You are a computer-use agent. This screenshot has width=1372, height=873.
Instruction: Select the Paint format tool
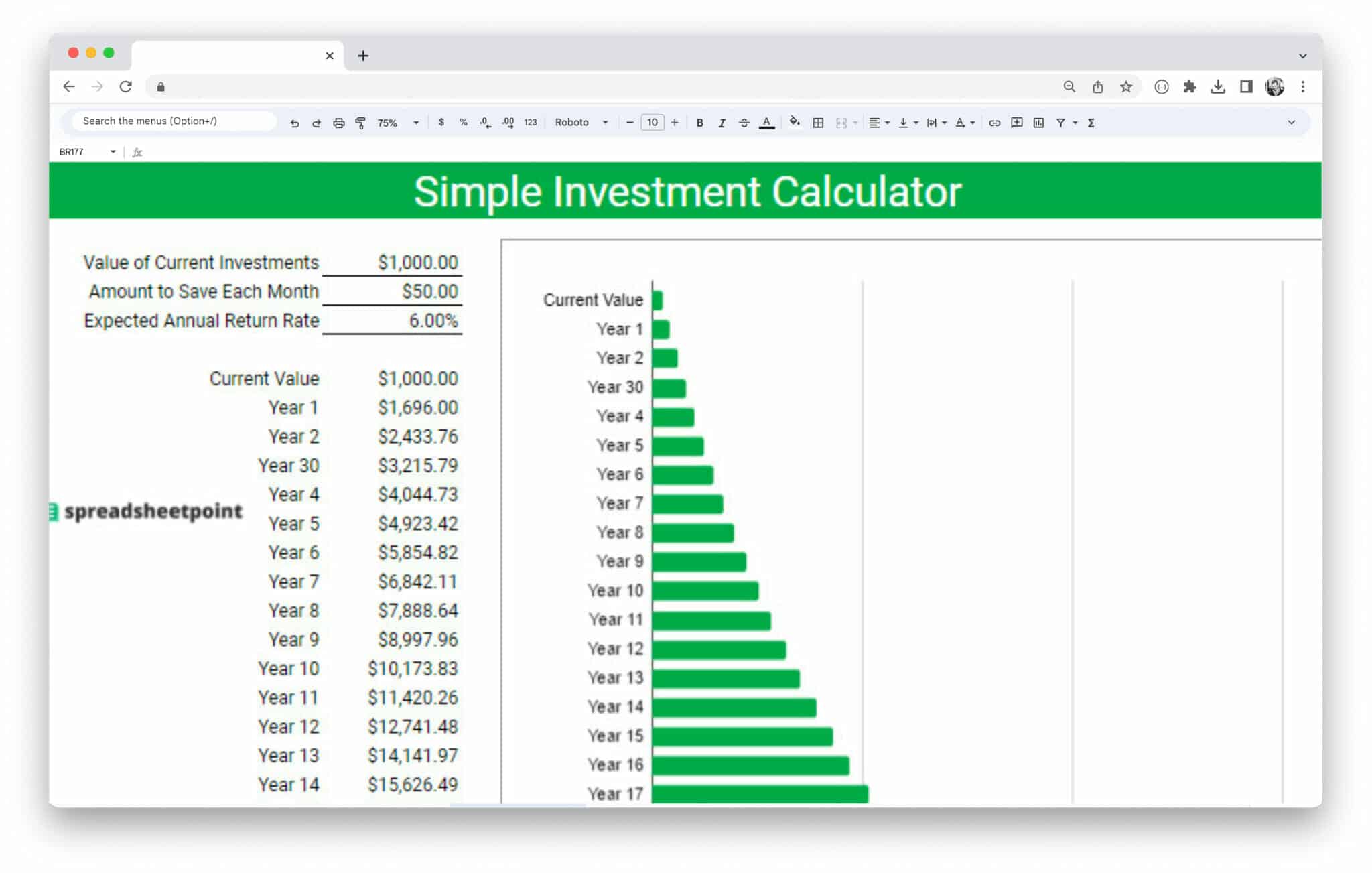coord(360,123)
